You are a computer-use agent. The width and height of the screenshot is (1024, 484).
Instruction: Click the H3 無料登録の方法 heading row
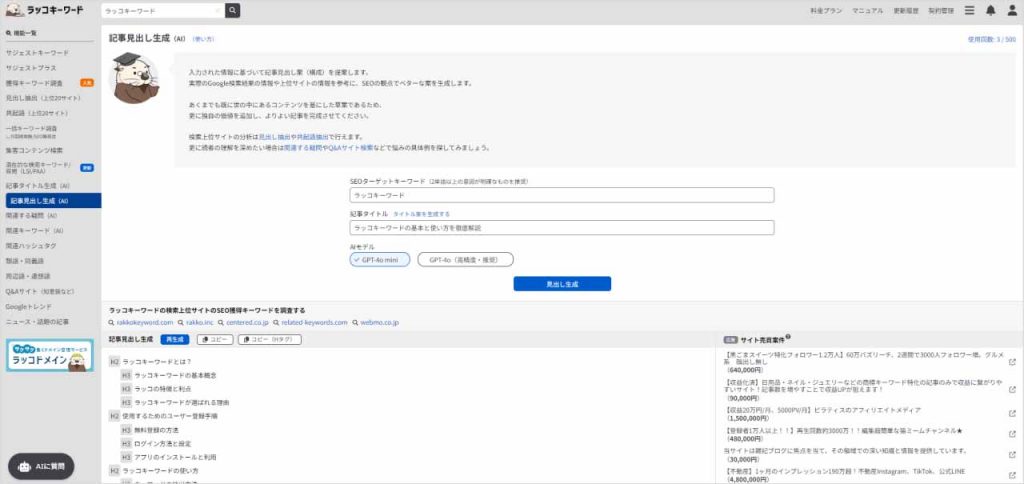pos(150,430)
